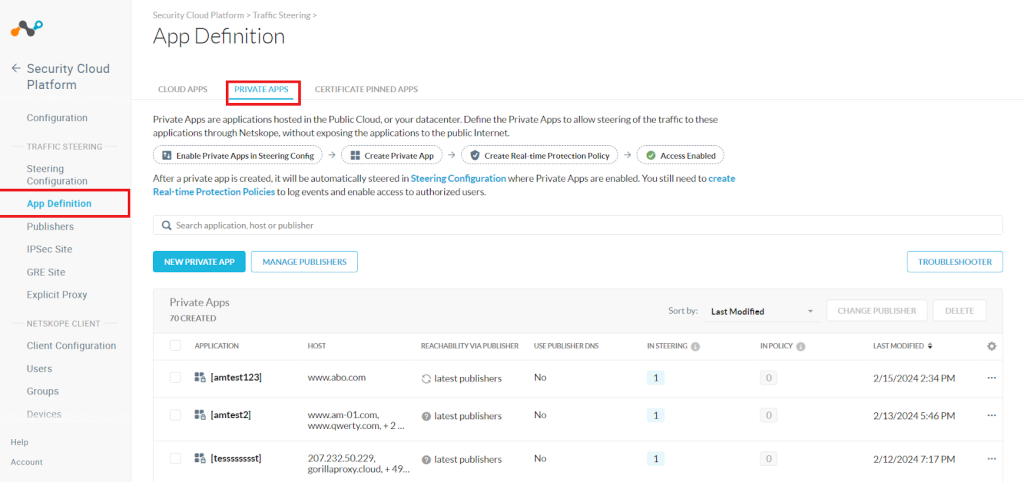Check the amtest123 row checkbox
Viewport: 1024px width, 482px height.
click(x=175, y=378)
